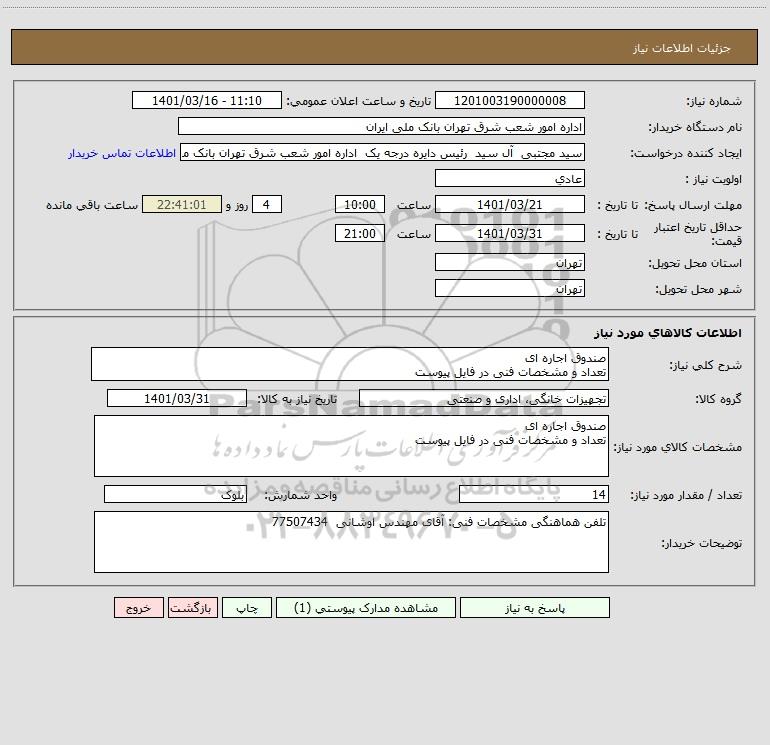Click the 'گروه کالا:' label
Screen dimensions: 770x745
point(719,399)
